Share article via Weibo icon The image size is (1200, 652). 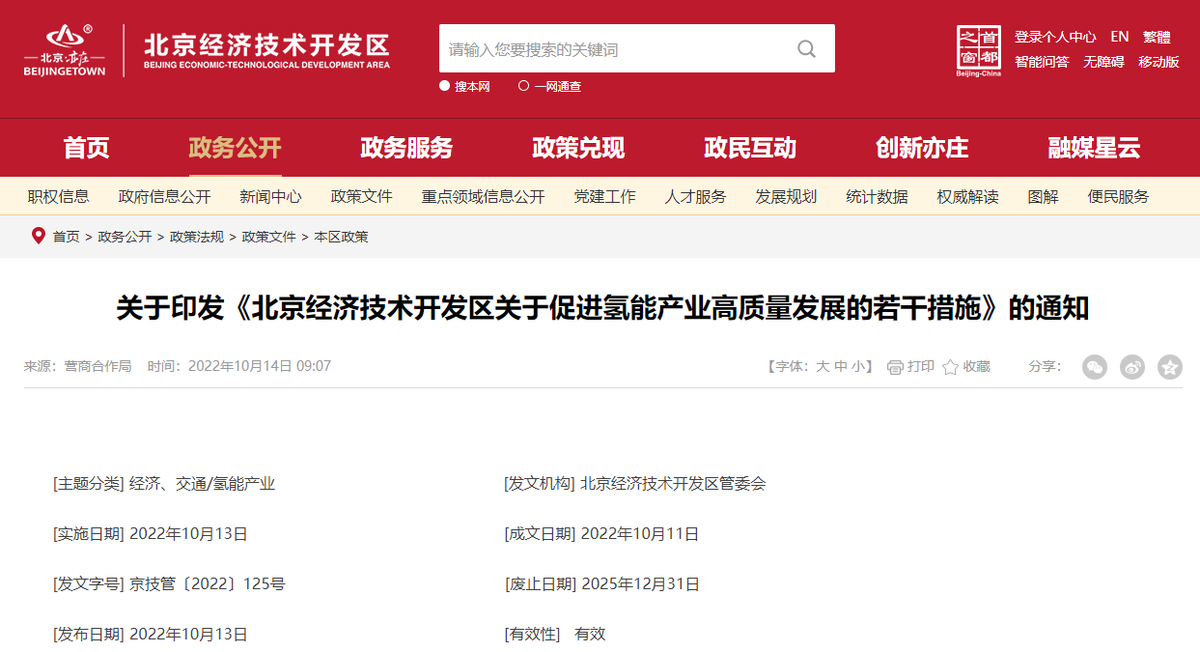pos(1132,367)
